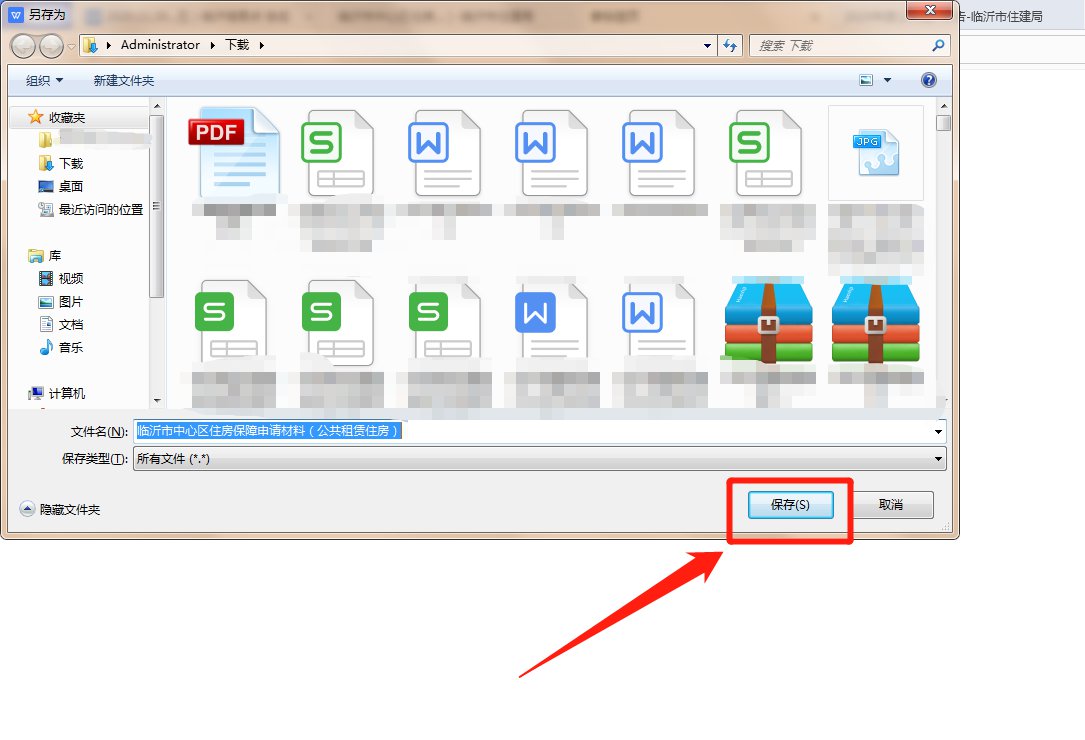Click the WPS icon in dialog title bar

pyautogui.click(x=17, y=15)
